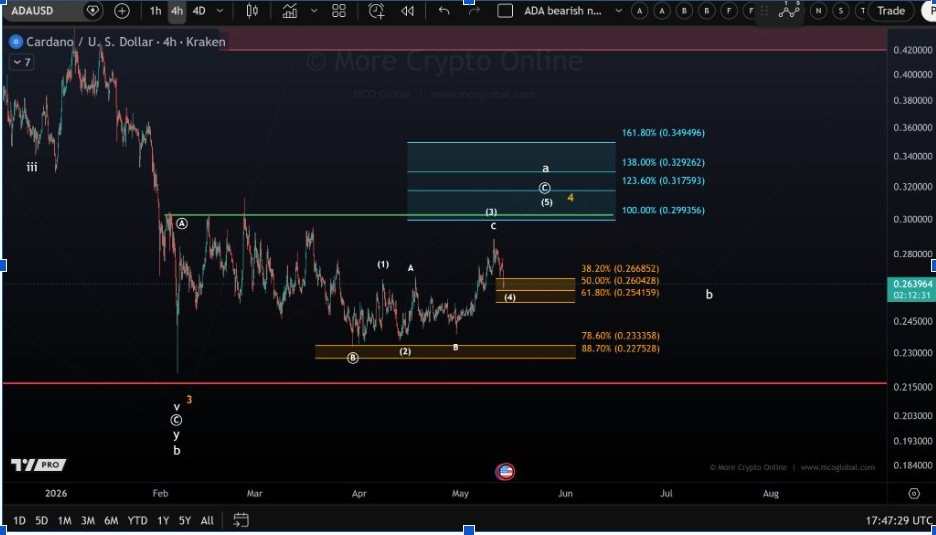Switch to the 4D timeframe

point(199,11)
